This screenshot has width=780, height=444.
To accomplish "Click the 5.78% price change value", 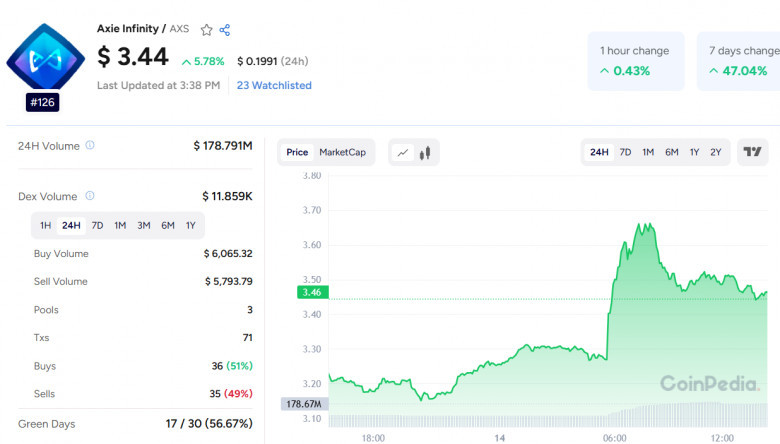I will [x=203, y=62].
